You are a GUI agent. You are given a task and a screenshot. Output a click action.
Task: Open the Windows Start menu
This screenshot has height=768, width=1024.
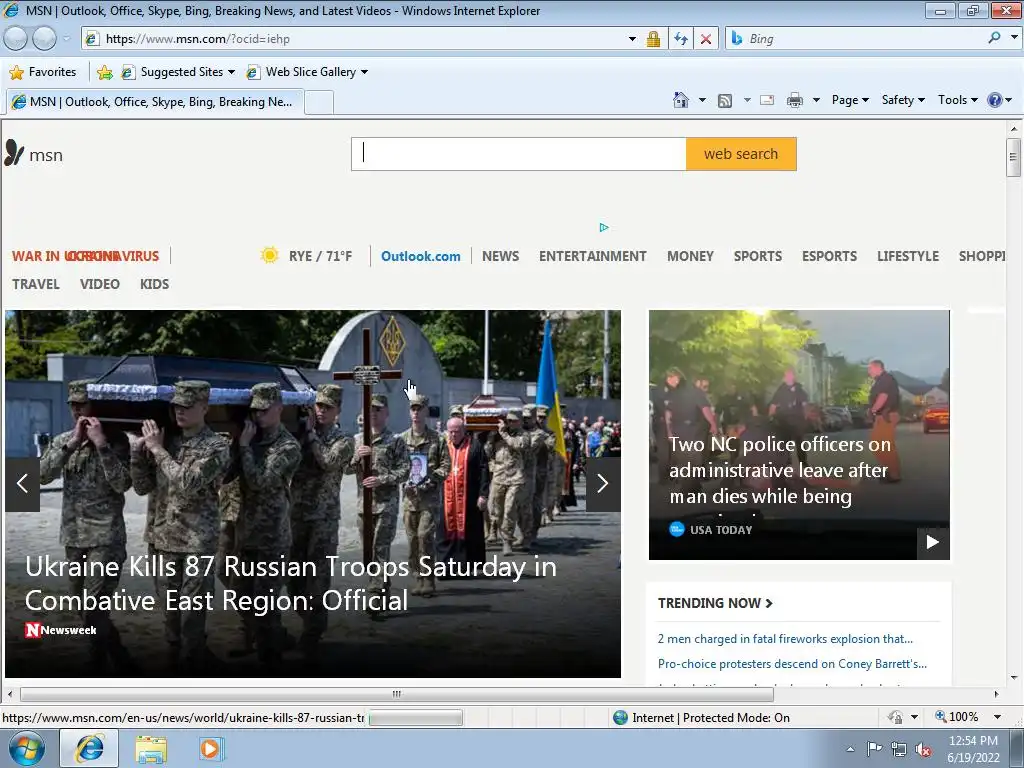coord(27,748)
